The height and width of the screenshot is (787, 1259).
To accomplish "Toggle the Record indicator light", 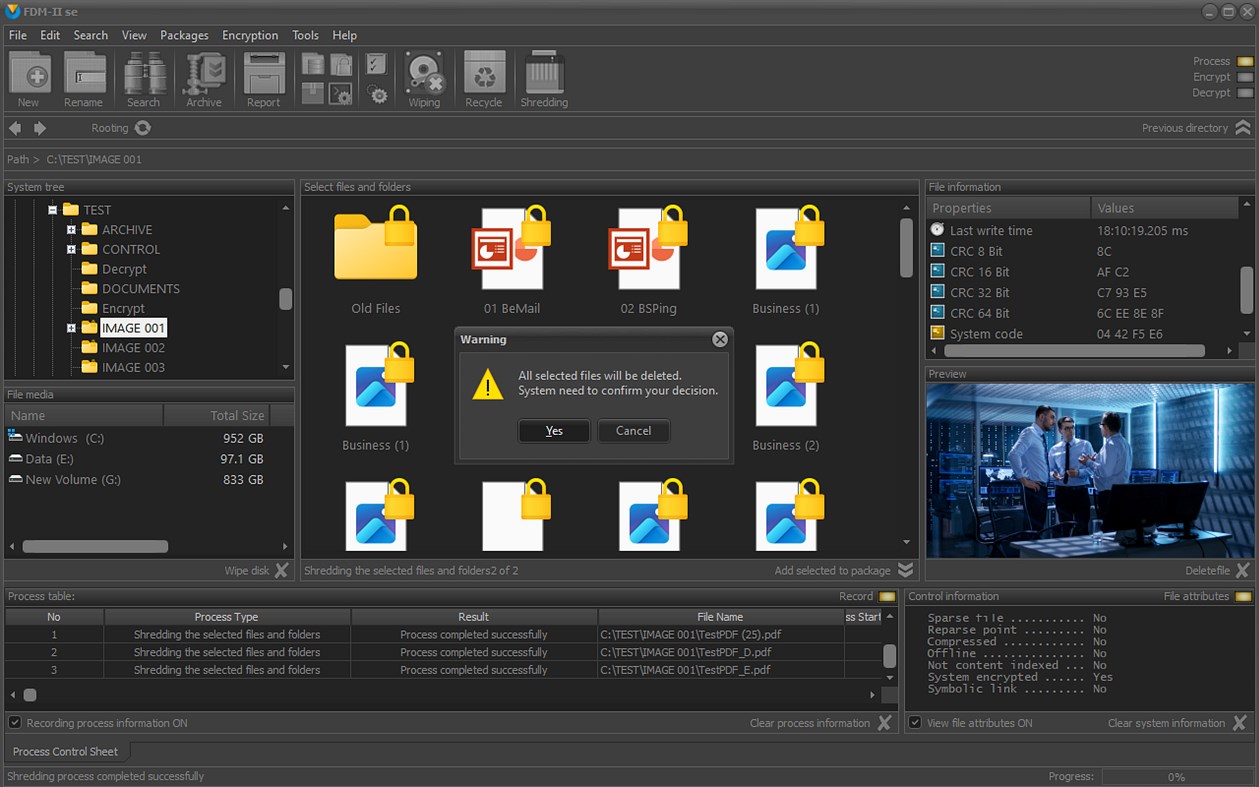I will [x=885, y=595].
